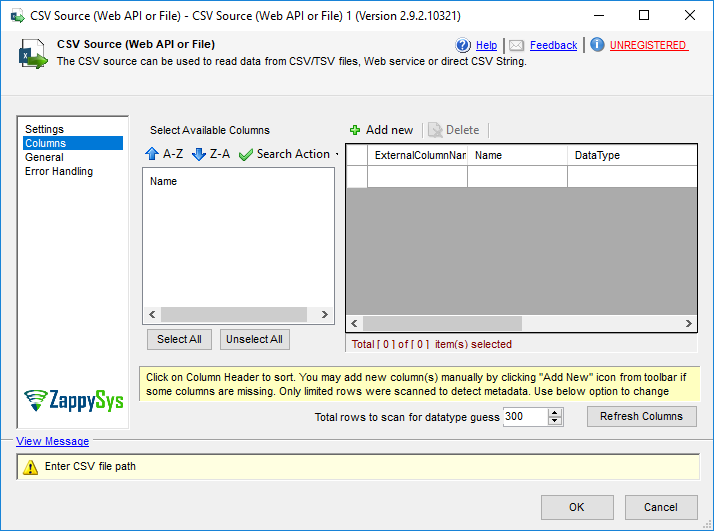This screenshot has width=714, height=531.
Task: Click the 'Enter CSV file path' message
Action: (90, 466)
